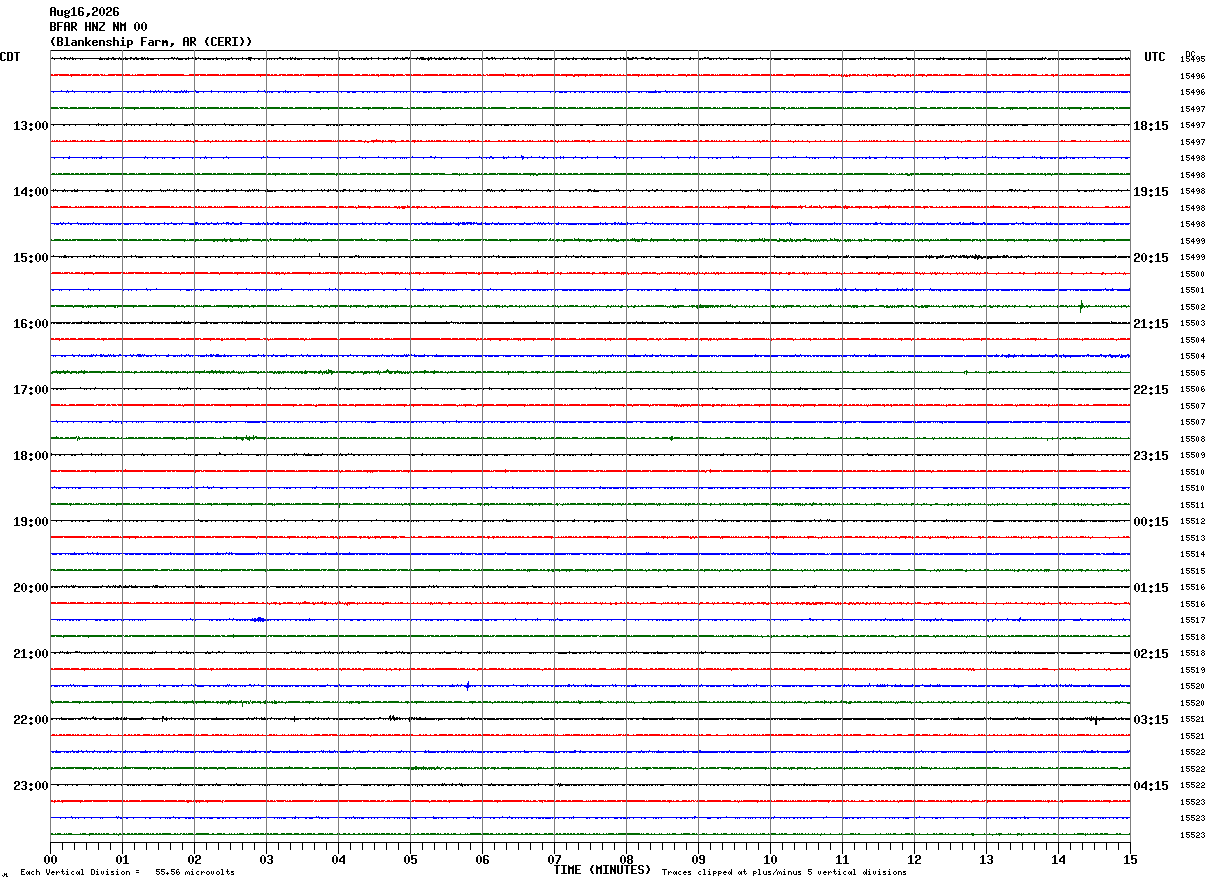Select the 16:00 CDT time label

pyautogui.click(x=31, y=323)
